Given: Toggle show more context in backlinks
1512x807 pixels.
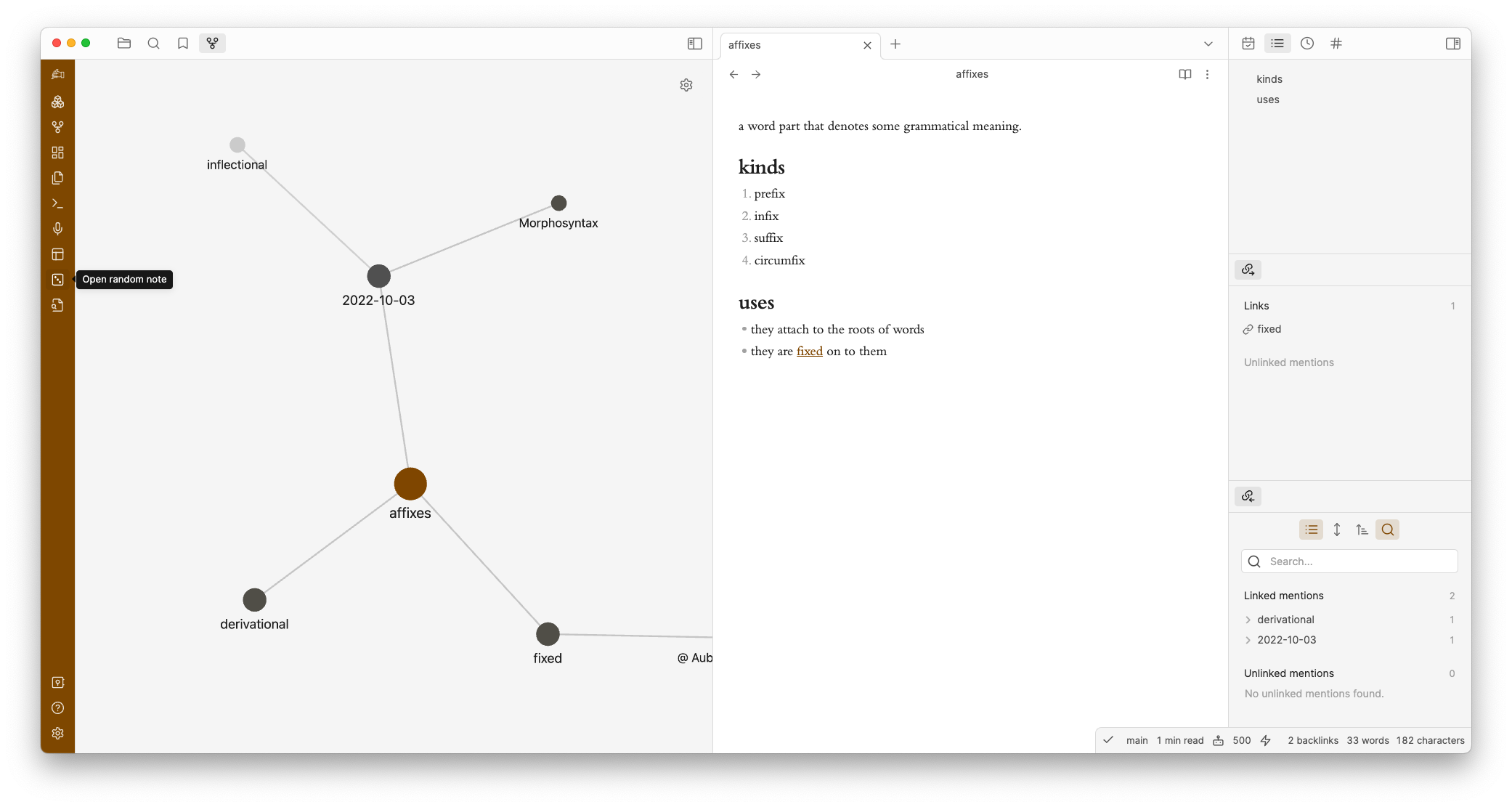Looking at the screenshot, I should [1336, 530].
